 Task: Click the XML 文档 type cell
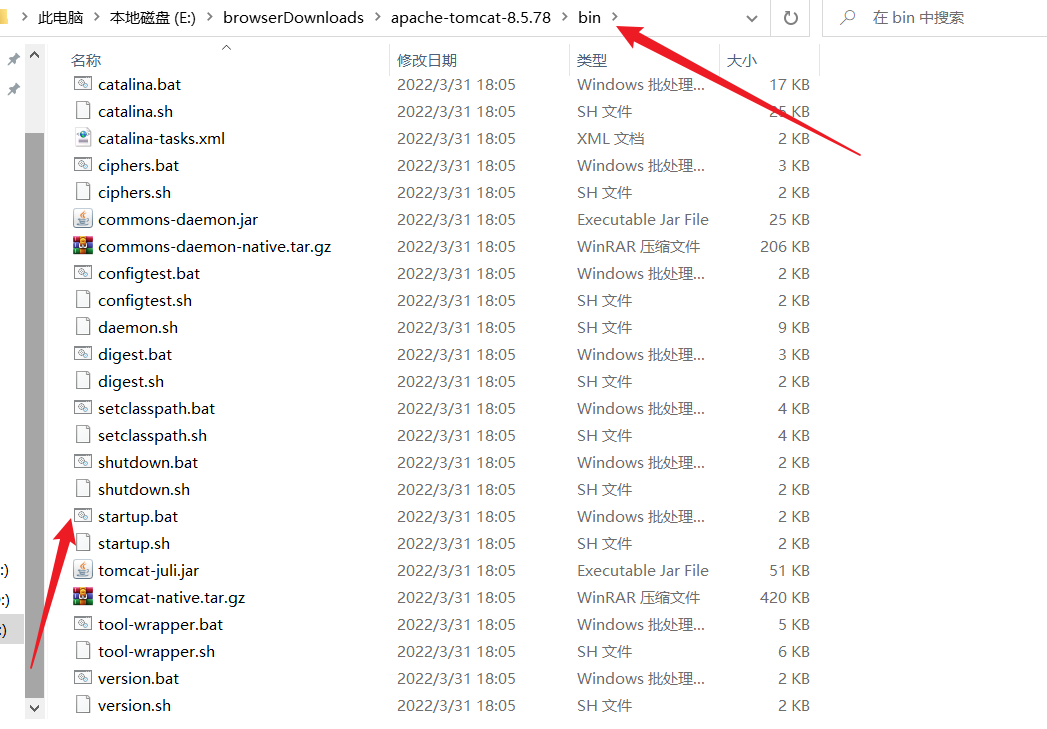(x=610, y=139)
